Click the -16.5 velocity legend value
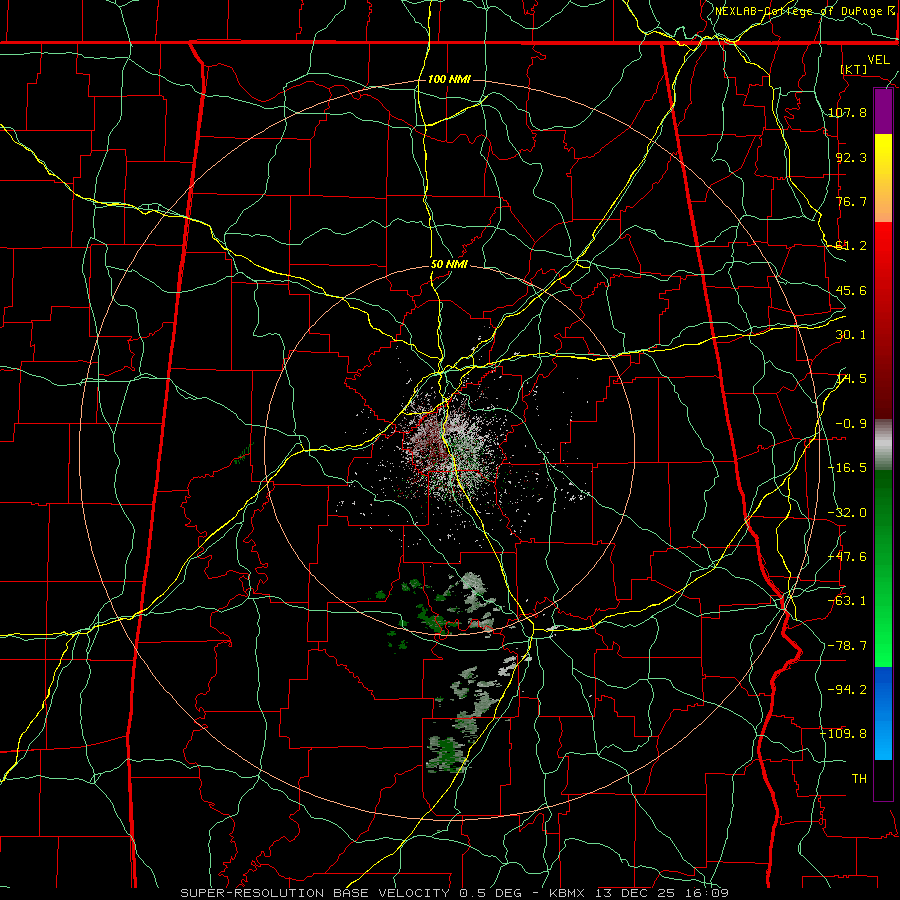This screenshot has width=900, height=900. pos(847,468)
